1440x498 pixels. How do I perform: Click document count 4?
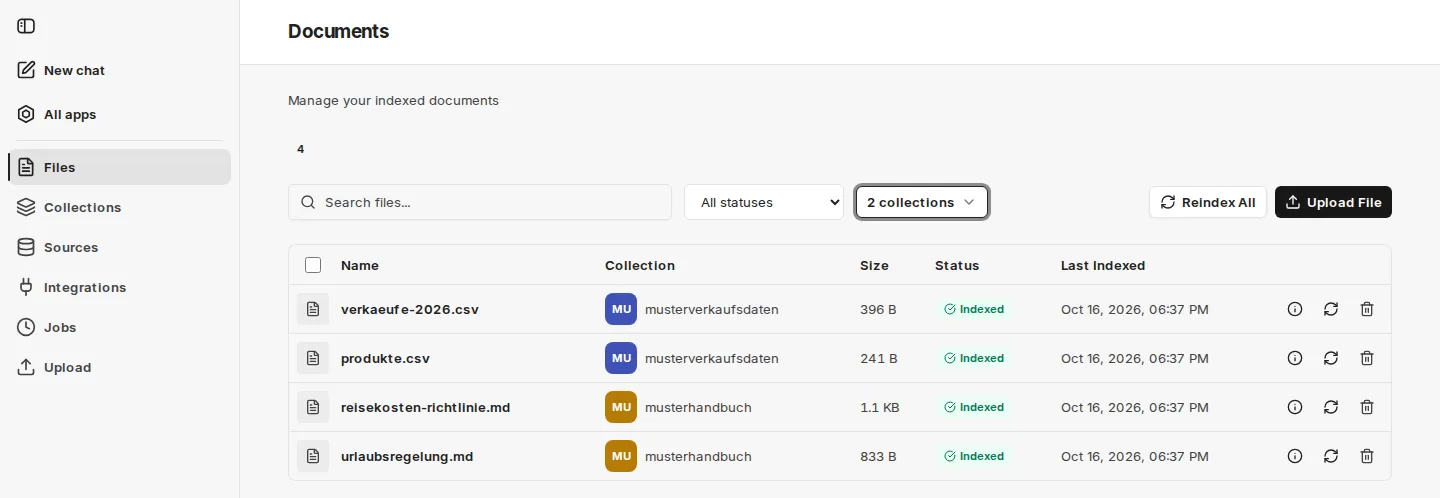tap(300, 149)
